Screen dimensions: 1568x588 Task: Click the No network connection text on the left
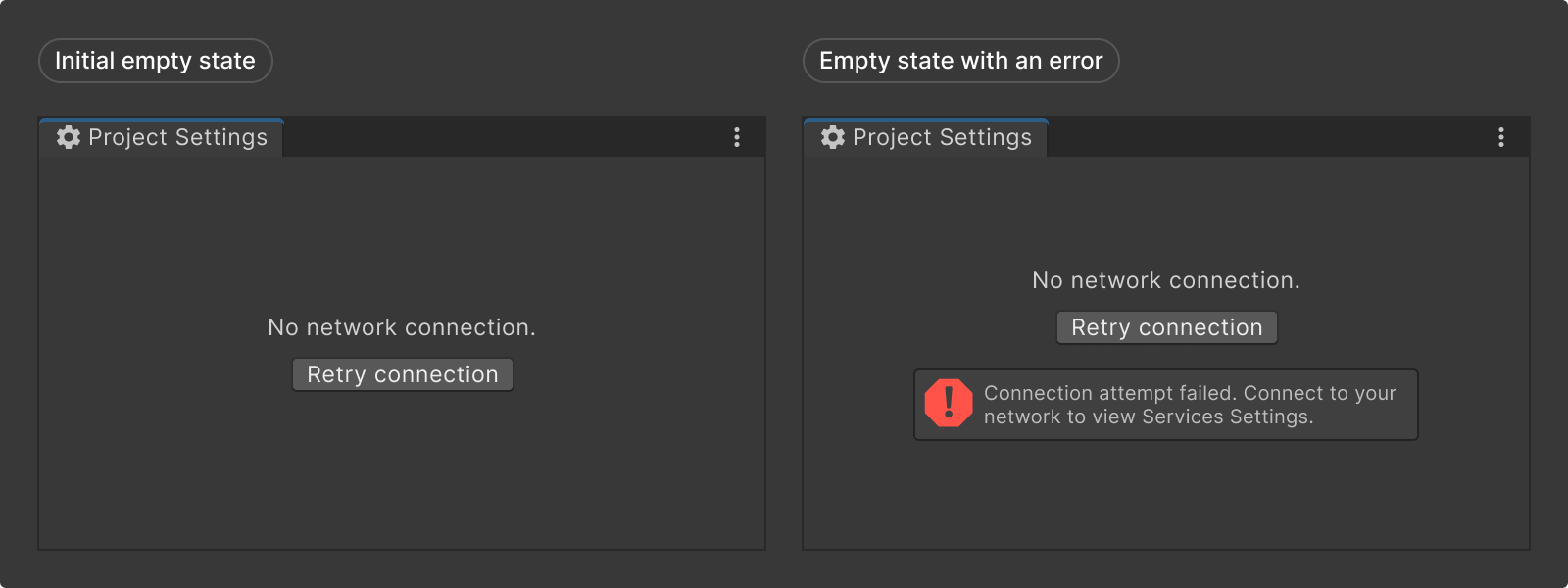[x=402, y=327]
